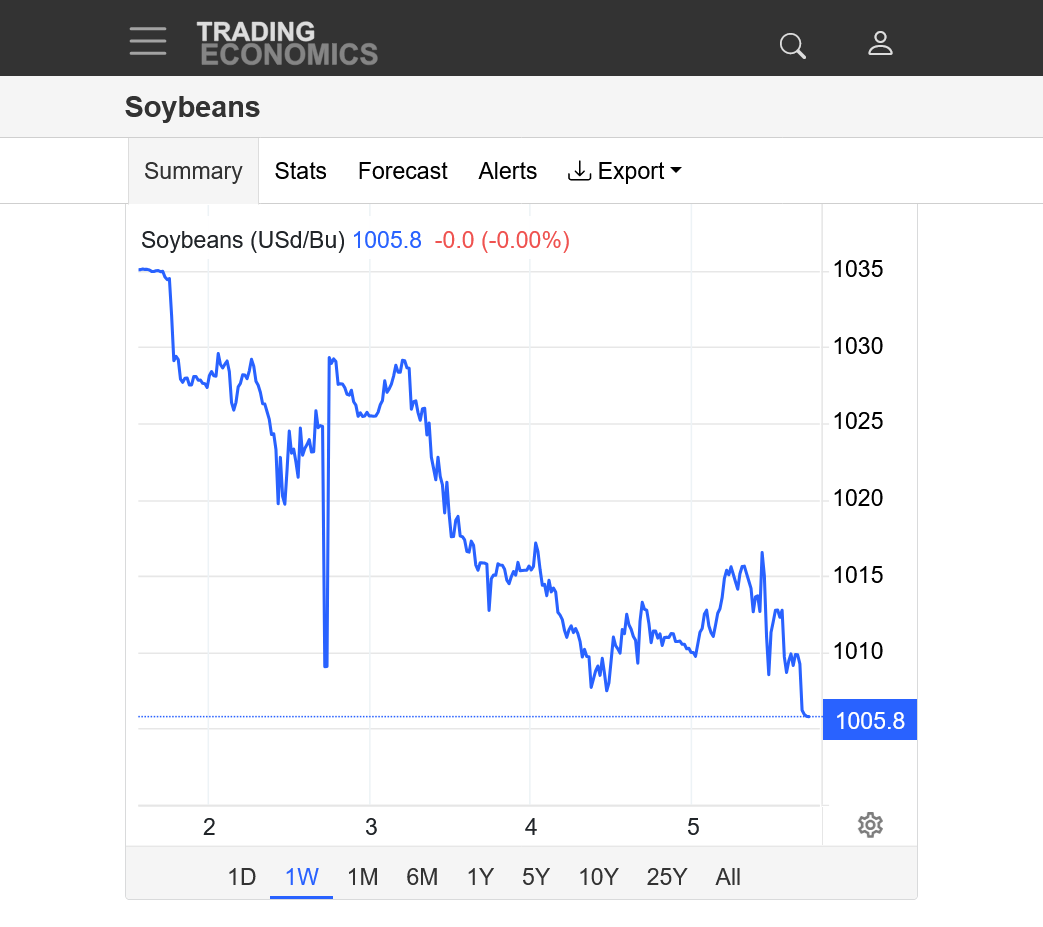Open the user account icon
This screenshot has height=927, width=1043.
[x=880, y=44]
